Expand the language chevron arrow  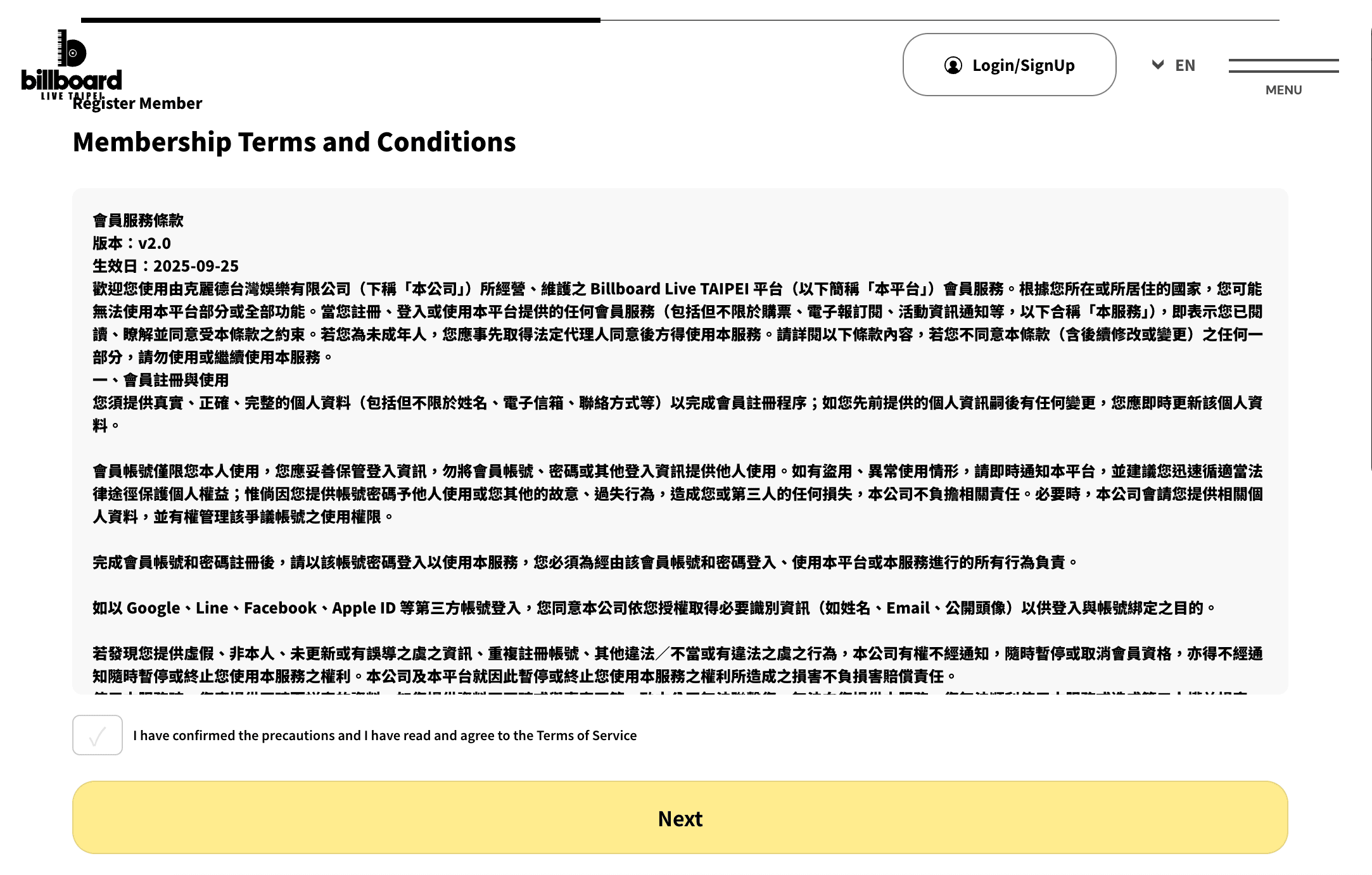[x=1157, y=65]
